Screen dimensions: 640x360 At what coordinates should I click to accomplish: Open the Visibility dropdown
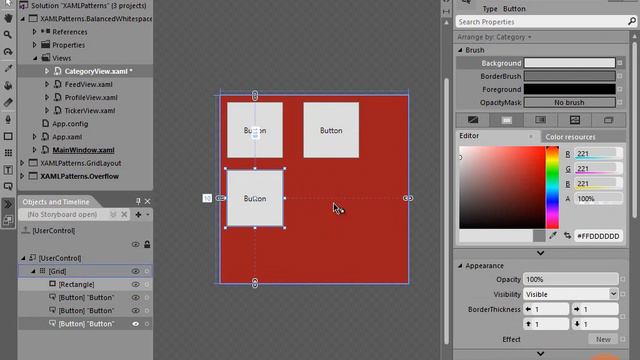click(613, 294)
